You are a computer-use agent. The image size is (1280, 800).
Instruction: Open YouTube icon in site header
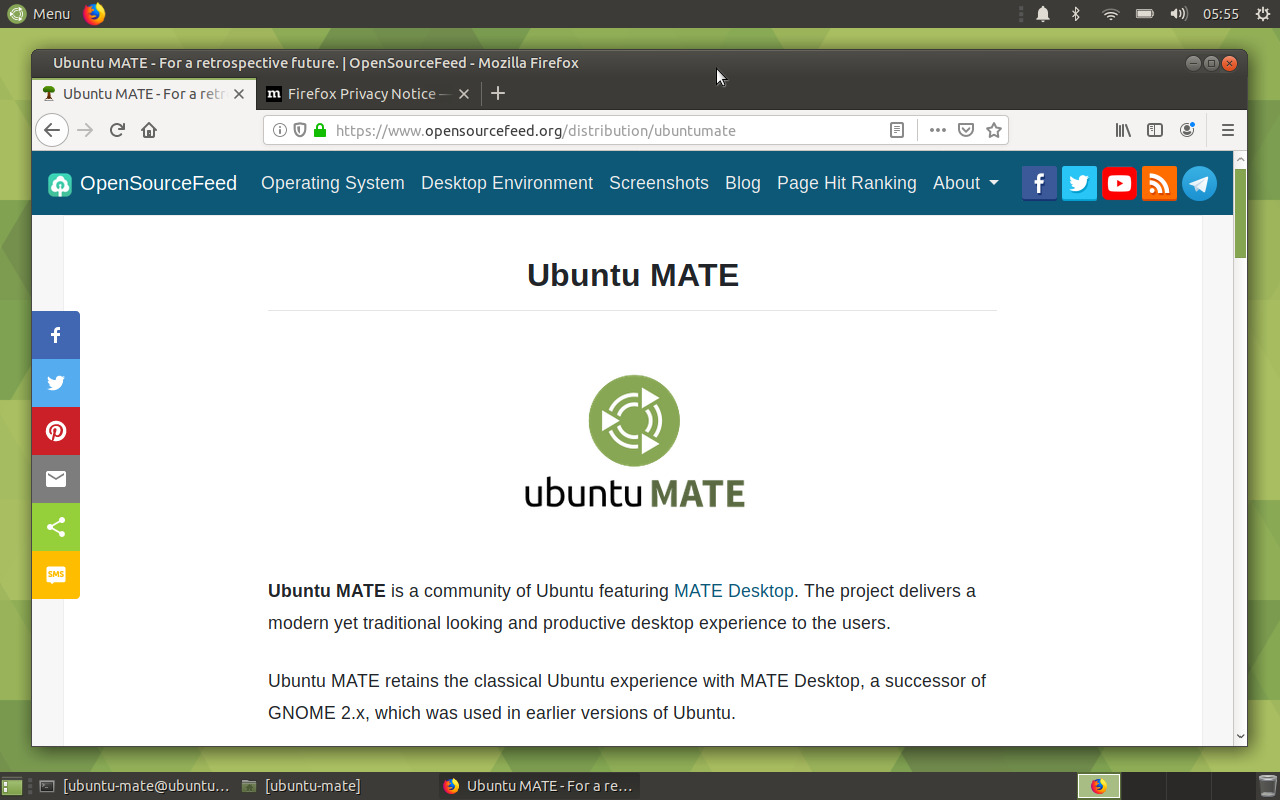1119,183
